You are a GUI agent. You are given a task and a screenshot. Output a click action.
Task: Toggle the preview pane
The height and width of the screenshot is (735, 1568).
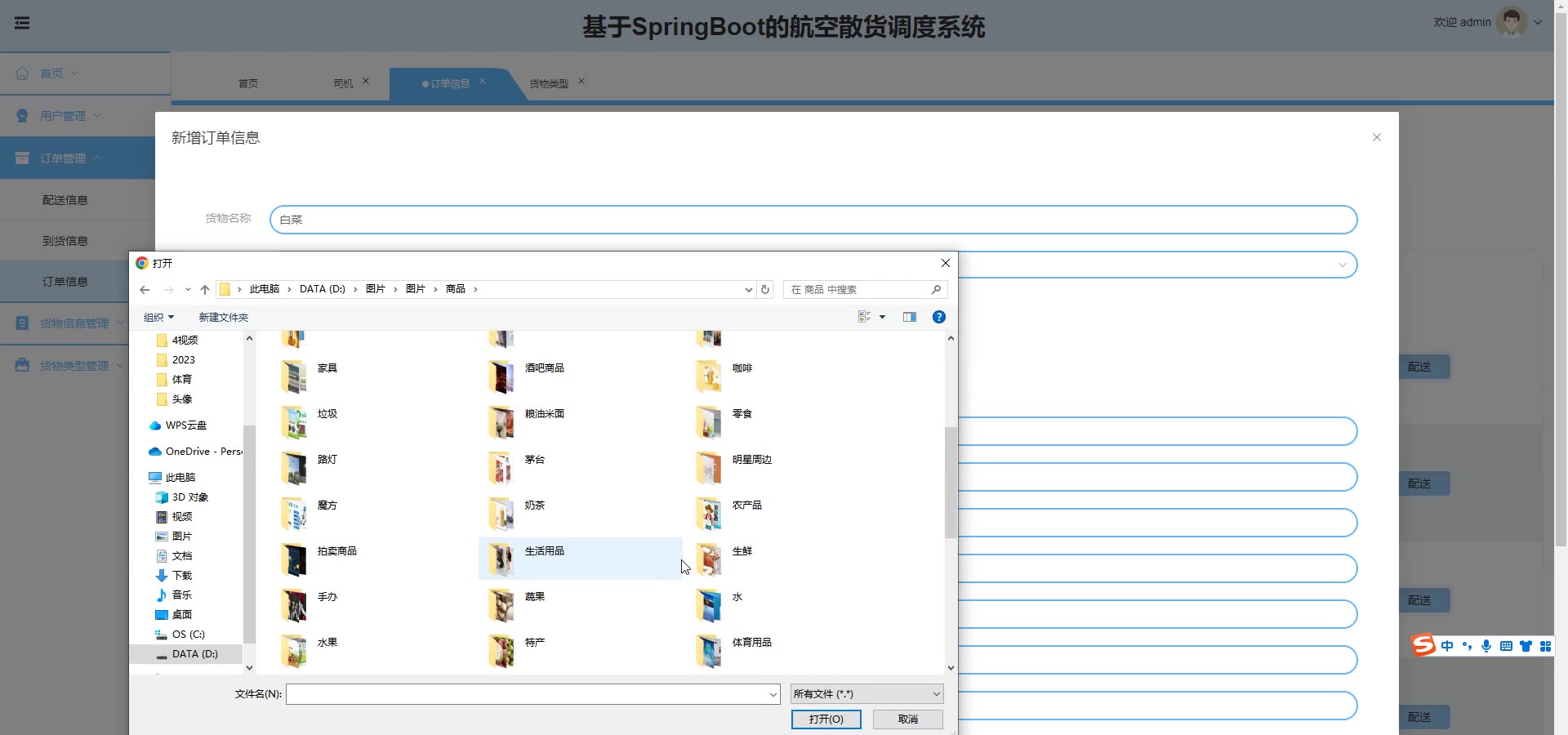(910, 317)
